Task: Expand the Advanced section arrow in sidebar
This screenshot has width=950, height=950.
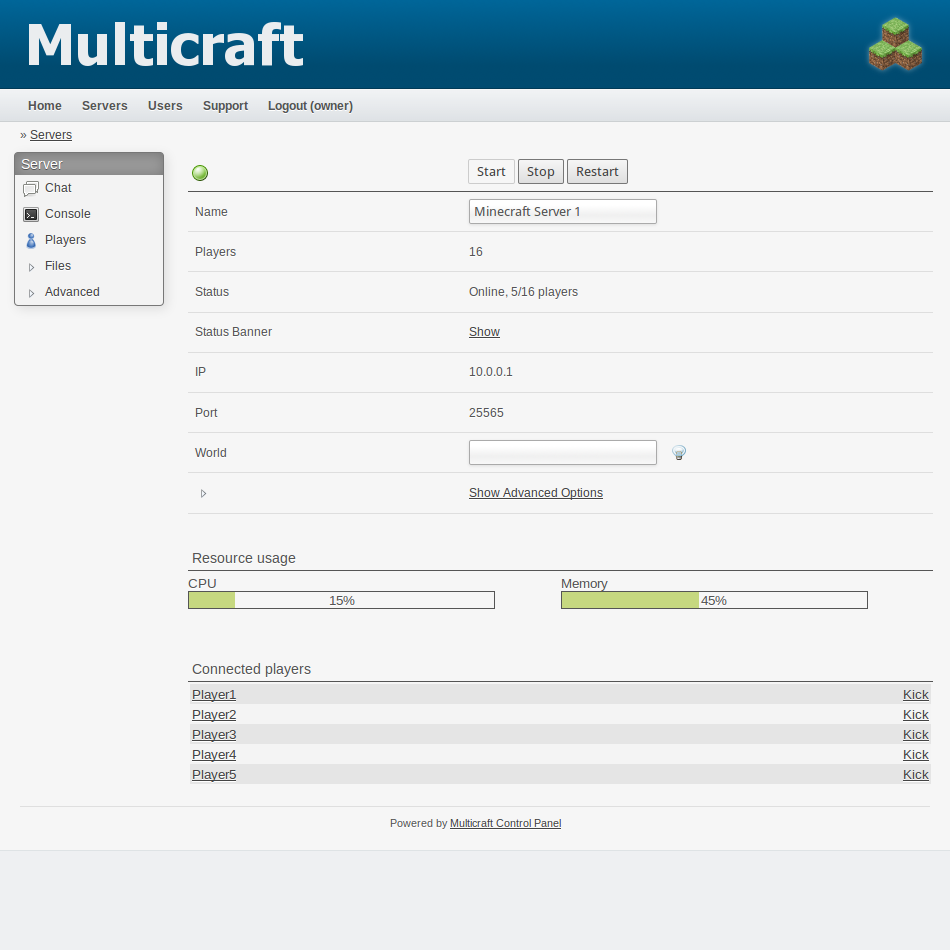Action: click(x=32, y=293)
